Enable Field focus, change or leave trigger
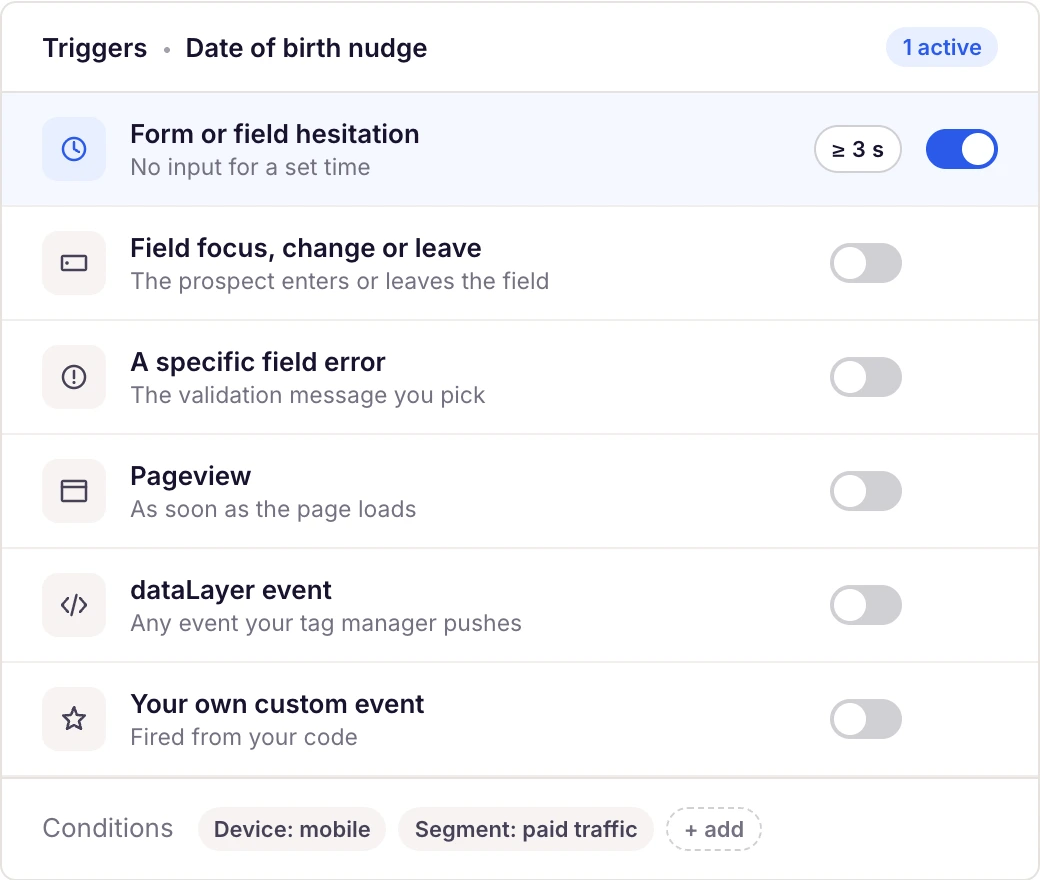This screenshot has height=880, width=1040. pos(866,263)
